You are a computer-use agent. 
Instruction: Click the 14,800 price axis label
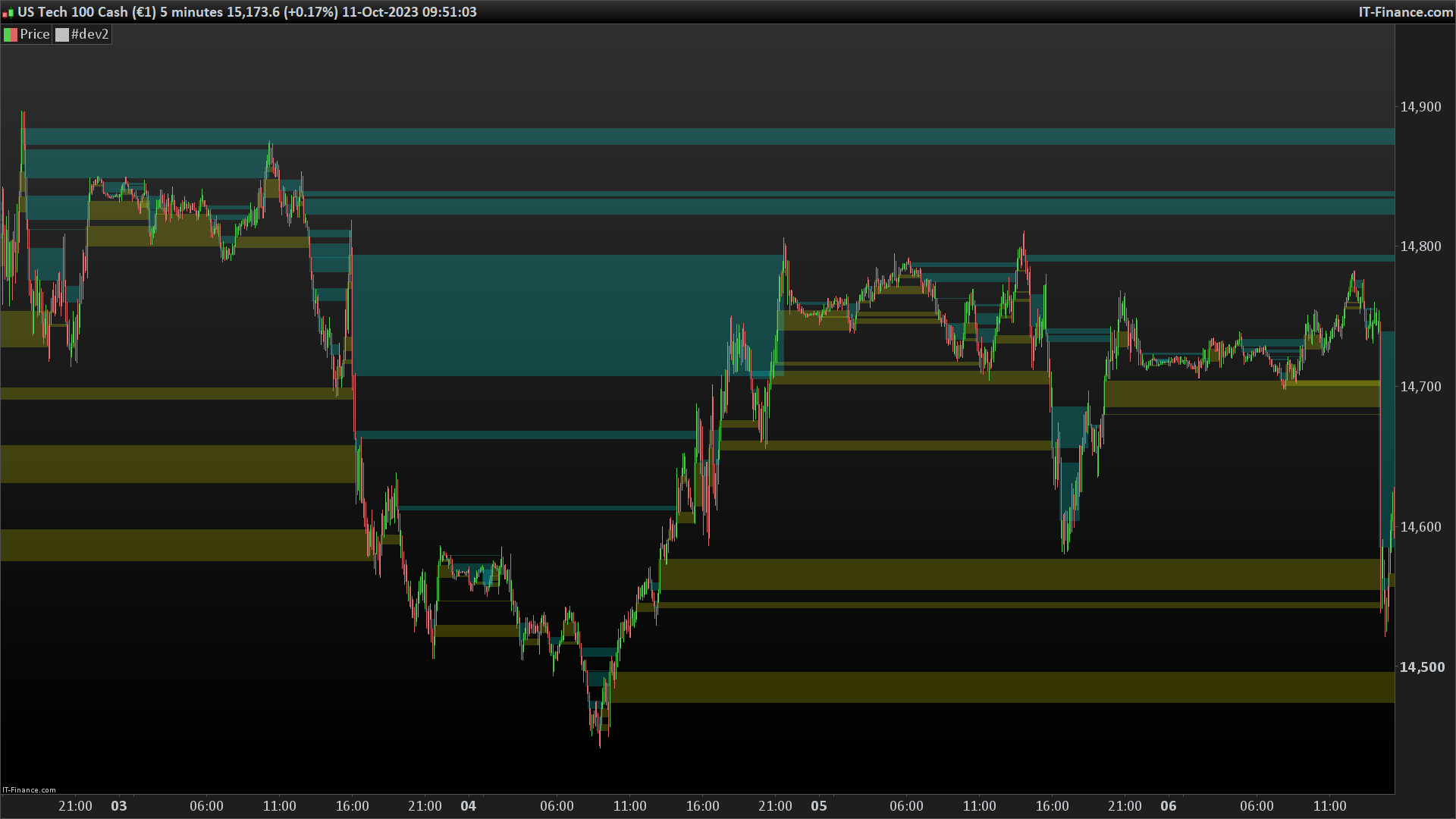pos(1420,246)
